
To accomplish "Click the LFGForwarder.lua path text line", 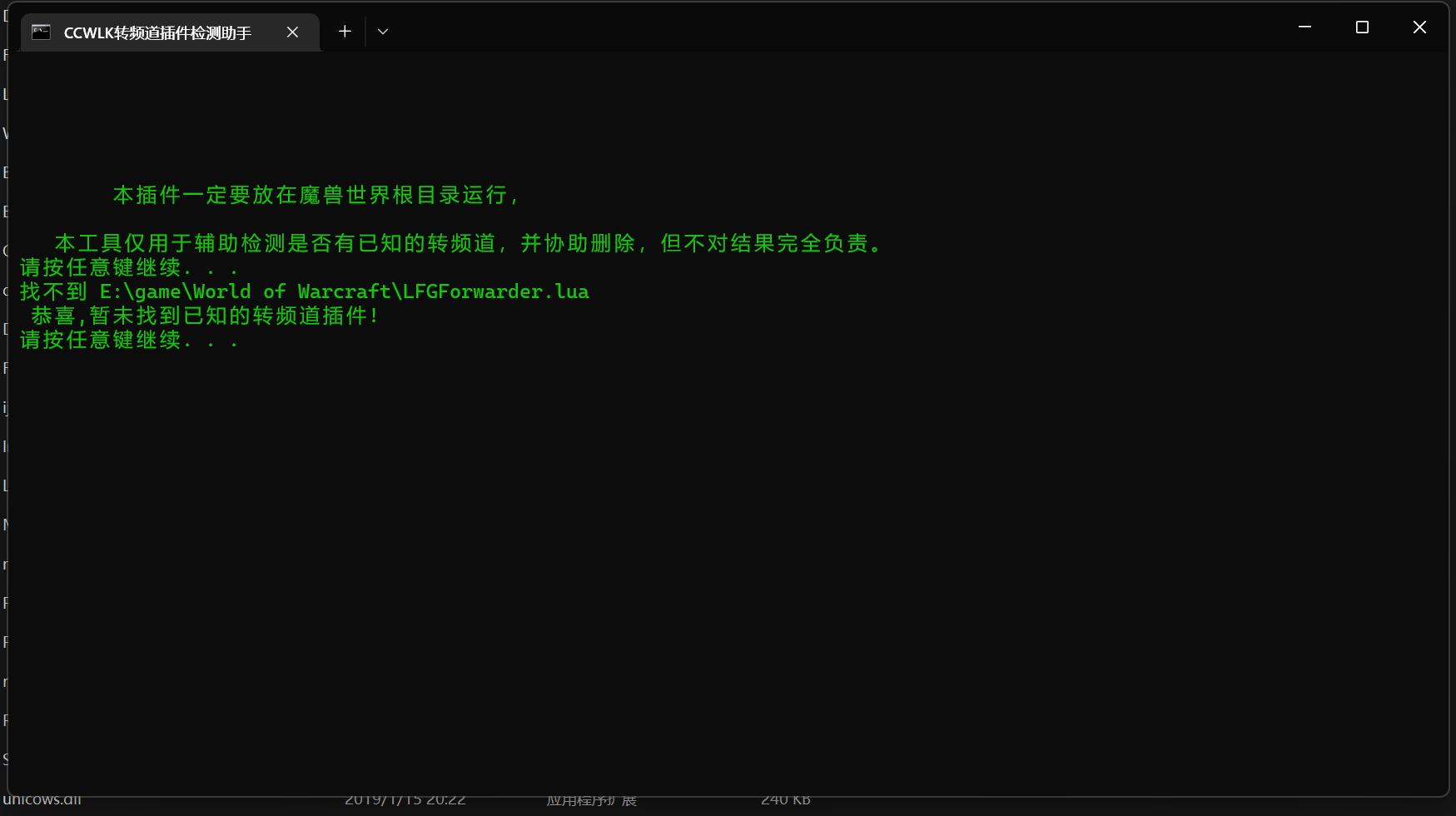I will coord(304,291).
